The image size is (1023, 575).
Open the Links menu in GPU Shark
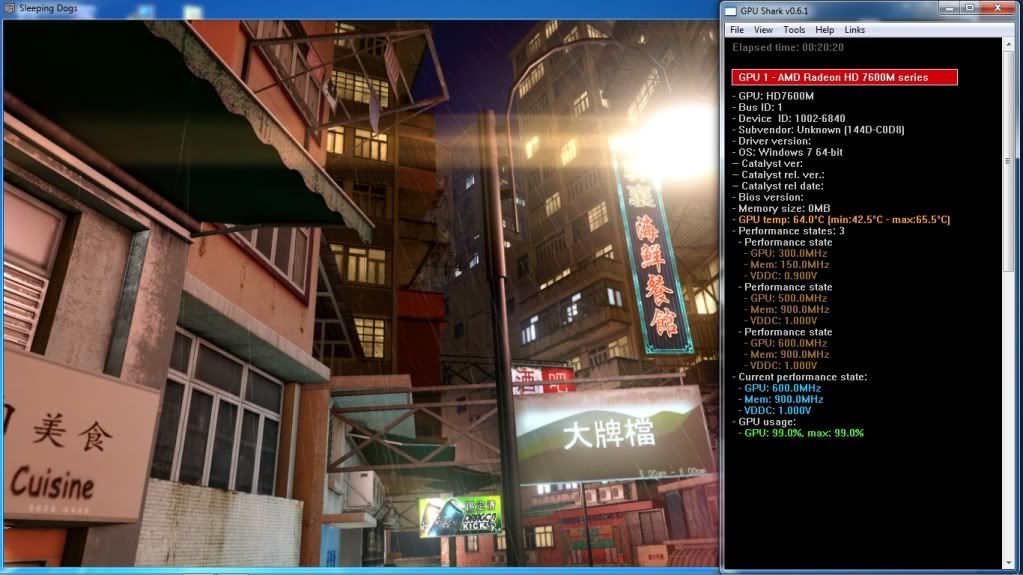(x=854, y=30)
